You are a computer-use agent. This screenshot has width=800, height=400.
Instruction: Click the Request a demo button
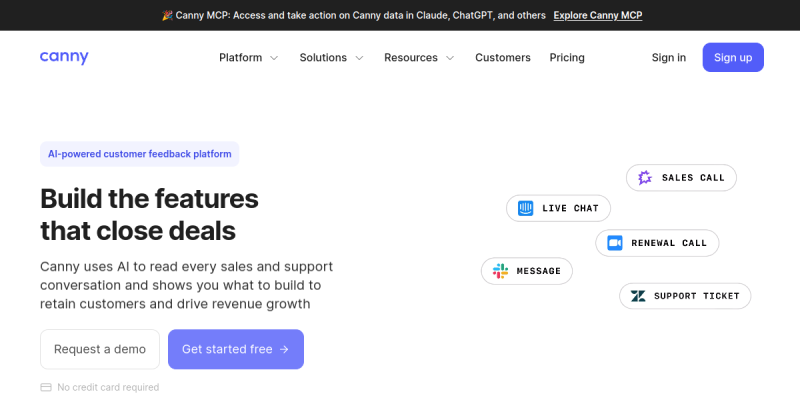pos(99,349)
